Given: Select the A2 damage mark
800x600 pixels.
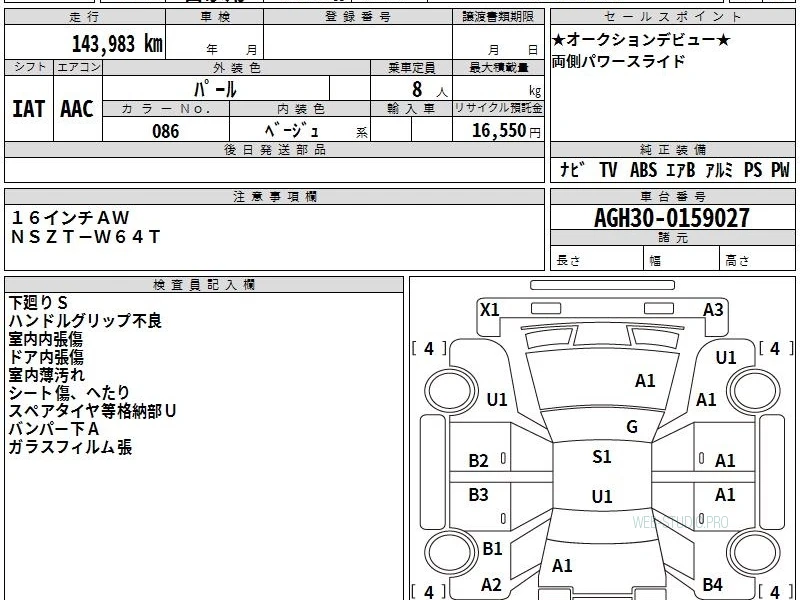Looking at the screenshot, I should [x=491, y=585].
